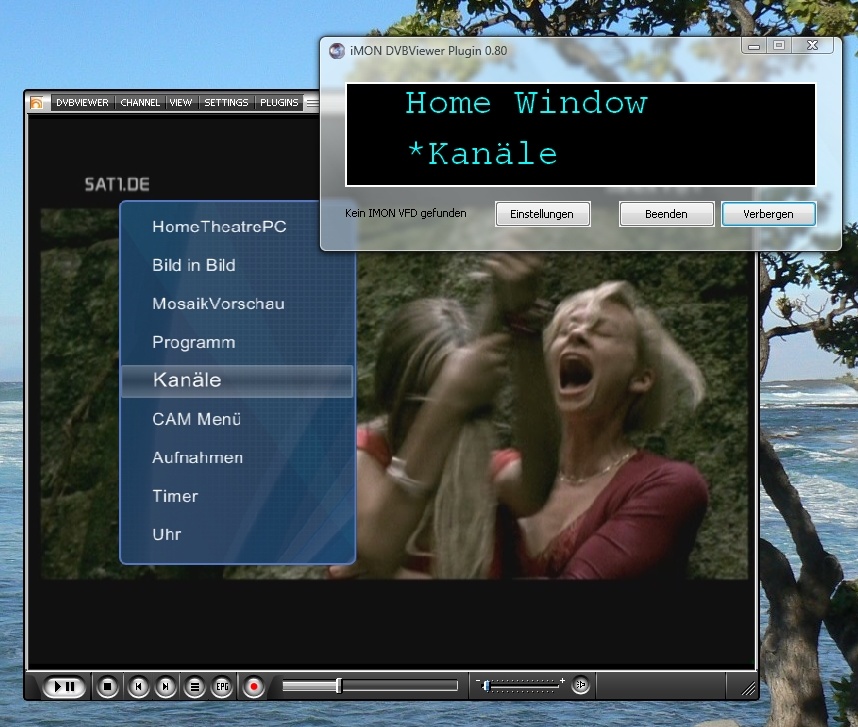The height and width of the screenshot is (727, 858).
Task: Click the Einstellungen button
Action: [542, 214]
